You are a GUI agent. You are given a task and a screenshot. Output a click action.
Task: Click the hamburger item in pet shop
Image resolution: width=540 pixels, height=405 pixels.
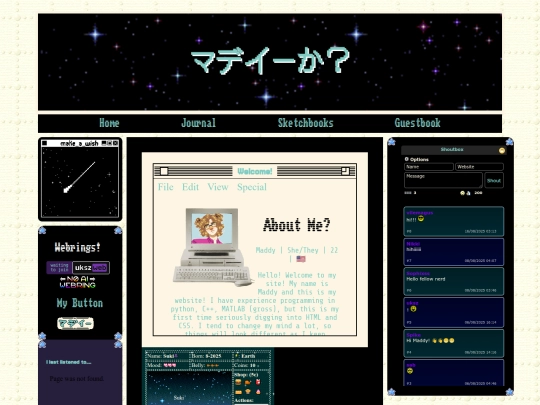coord(238,382)
